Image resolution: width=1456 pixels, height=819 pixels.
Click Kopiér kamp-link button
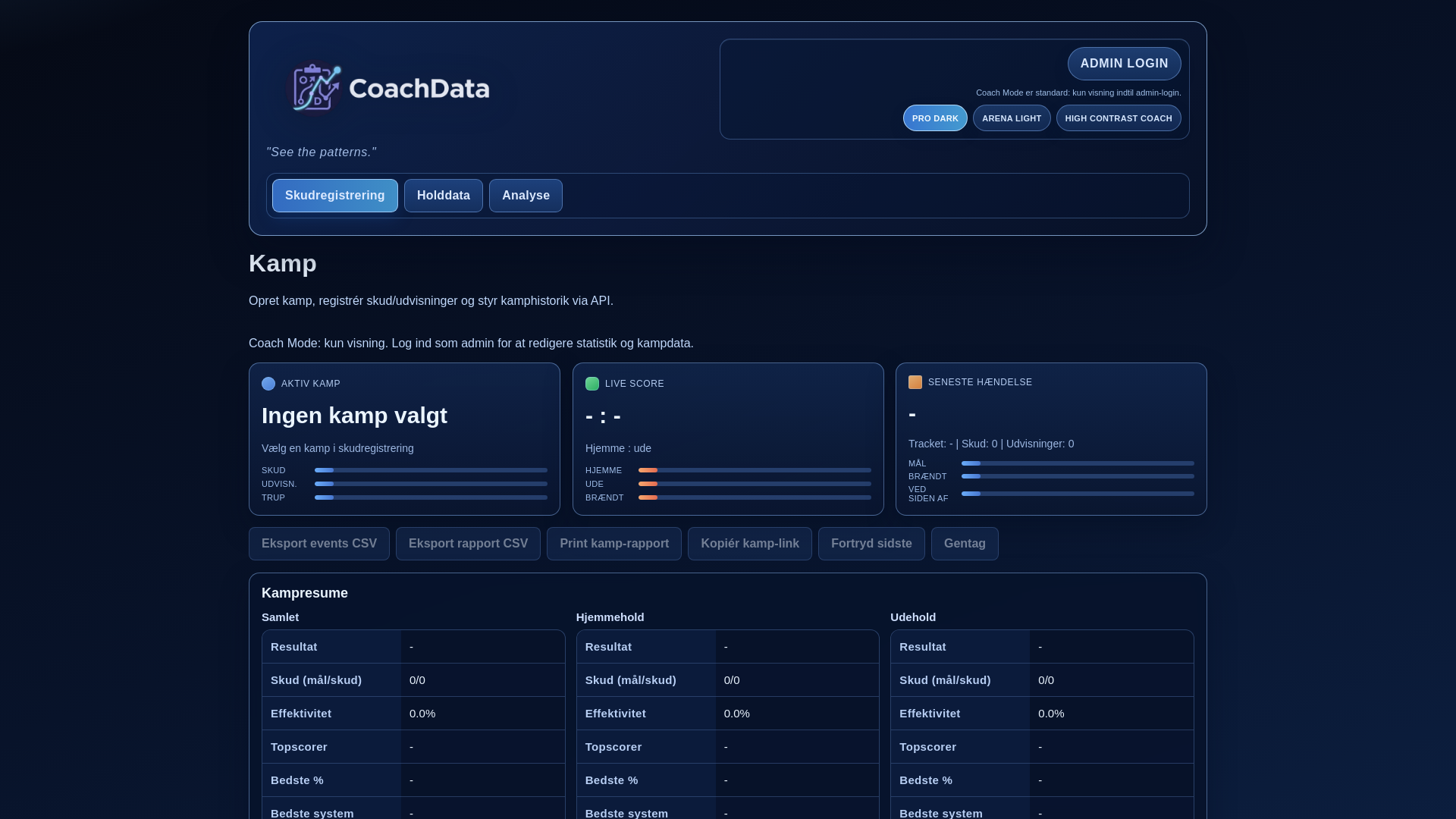click(x=750, y=544)
